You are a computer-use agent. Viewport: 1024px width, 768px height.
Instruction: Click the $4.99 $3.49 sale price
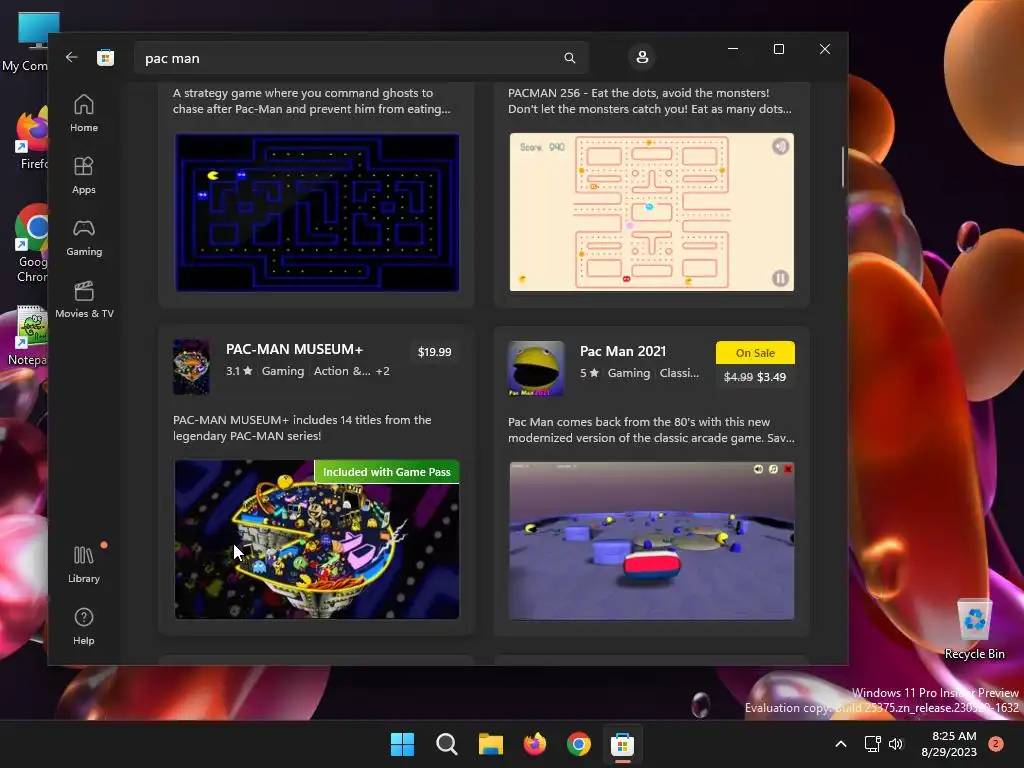(x=755, y=377)
